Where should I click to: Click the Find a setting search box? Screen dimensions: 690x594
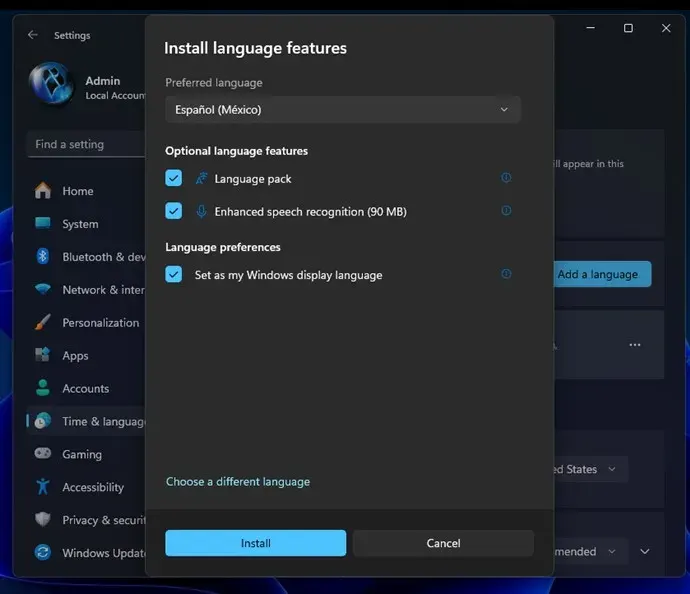point(87,144)
